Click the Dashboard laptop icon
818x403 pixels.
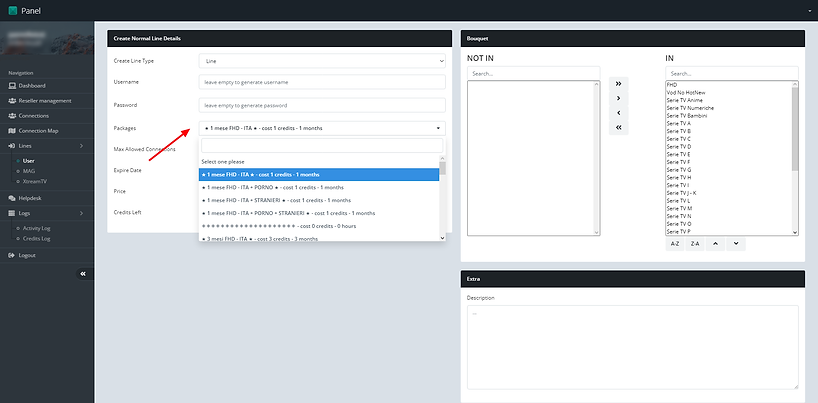pos(13,86)
